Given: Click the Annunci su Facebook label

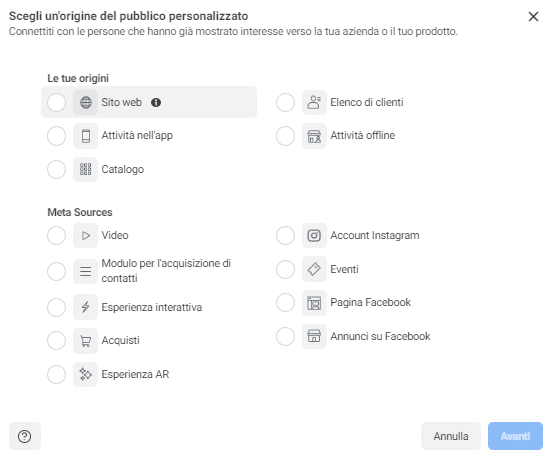Looking at the screenshot, I should pyautogui.click(x=380, y=336).
